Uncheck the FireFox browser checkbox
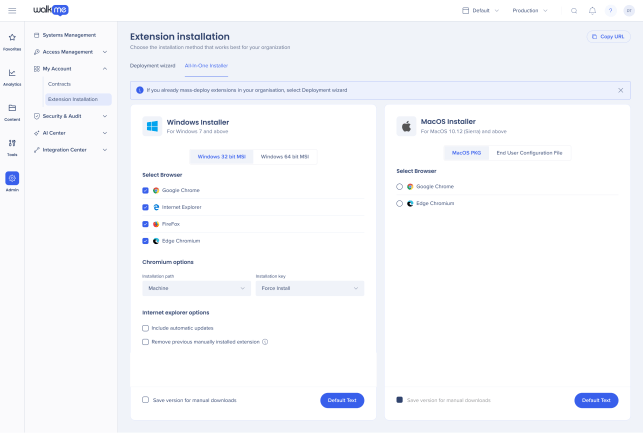Viewport: 643px width, 433px height. click(145, 224)
